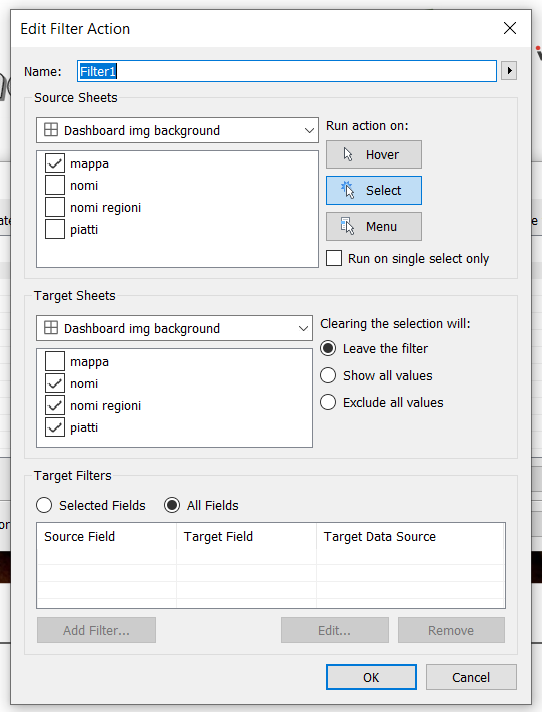Close the Edit Filter Action dialog
This screenshot has height=712, width=542.
pyautogui.click(x=510, y=28)
